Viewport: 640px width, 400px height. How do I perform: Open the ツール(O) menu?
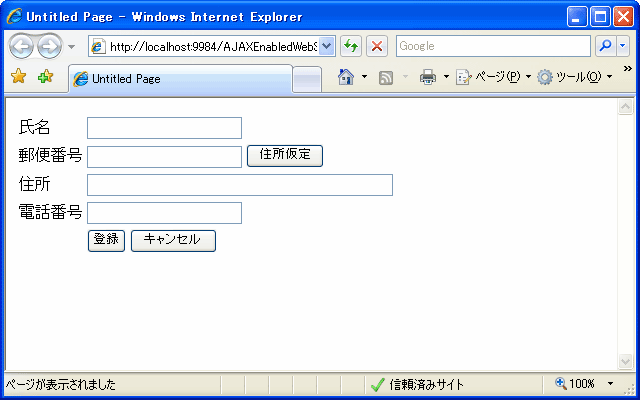pos(575,77)
